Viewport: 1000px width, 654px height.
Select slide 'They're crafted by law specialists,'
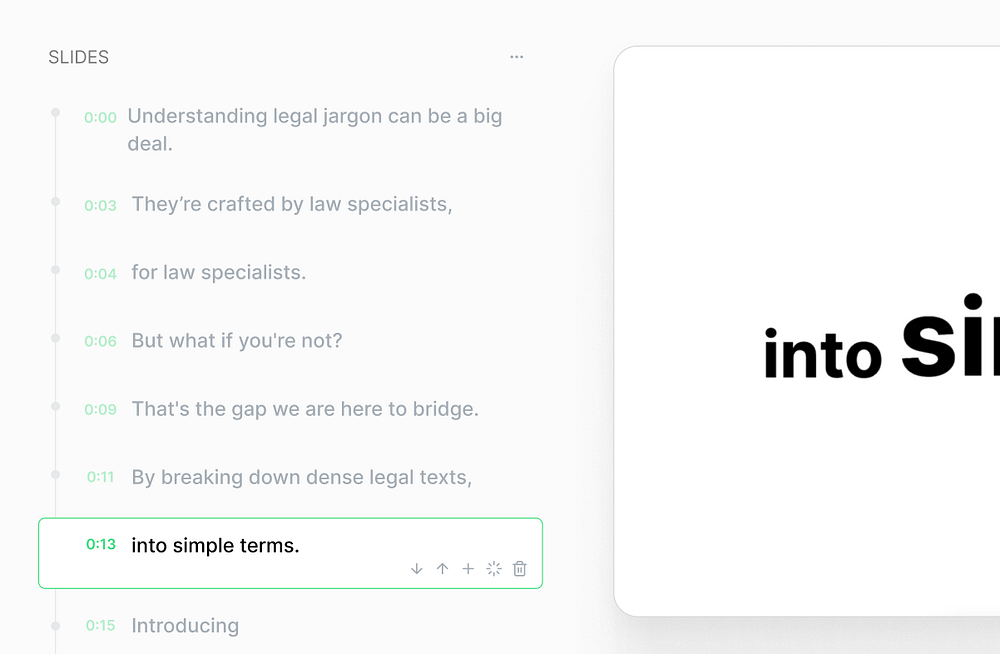291,204
